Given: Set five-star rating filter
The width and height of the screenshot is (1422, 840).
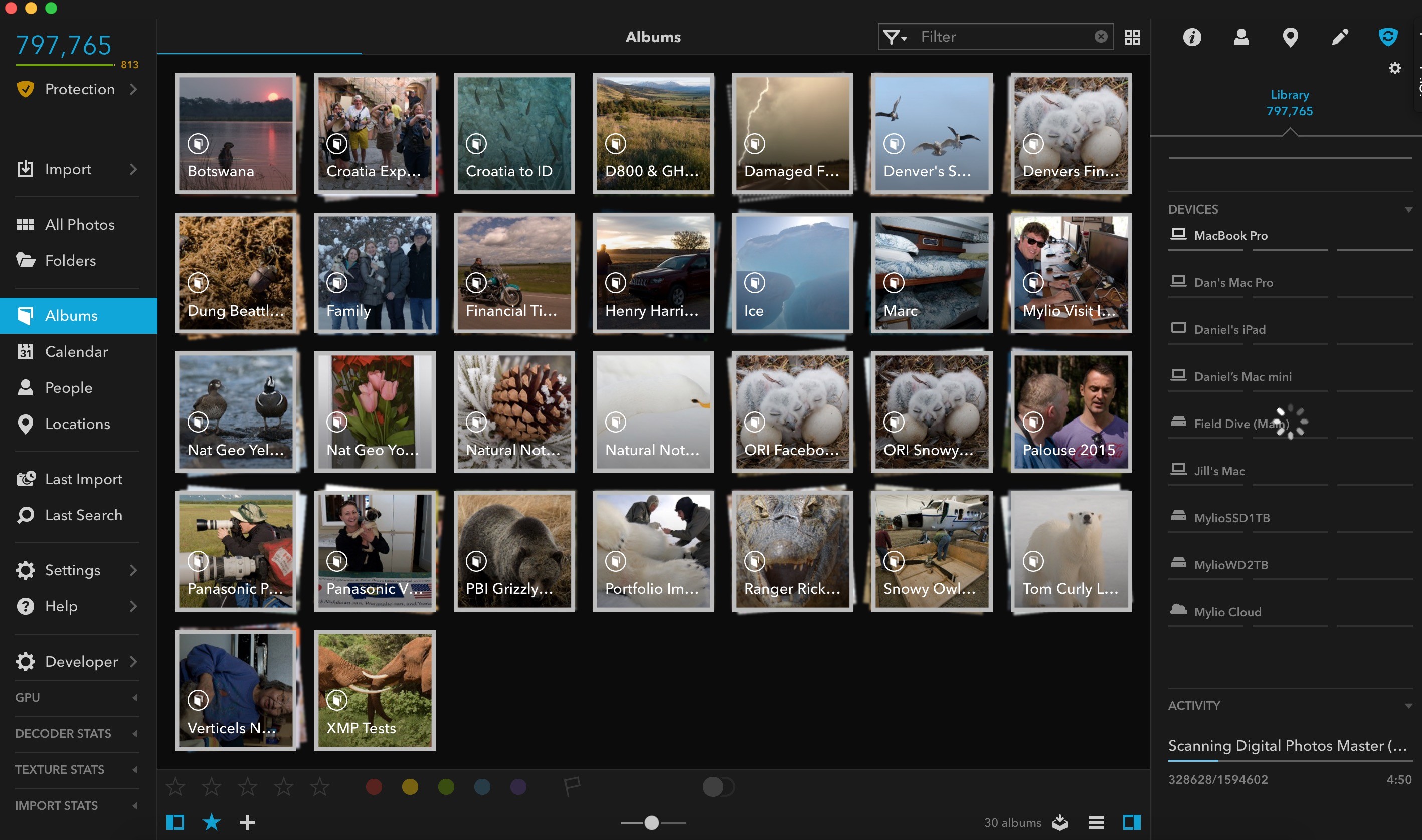Looking at the screenshot, I should [320, 786].
